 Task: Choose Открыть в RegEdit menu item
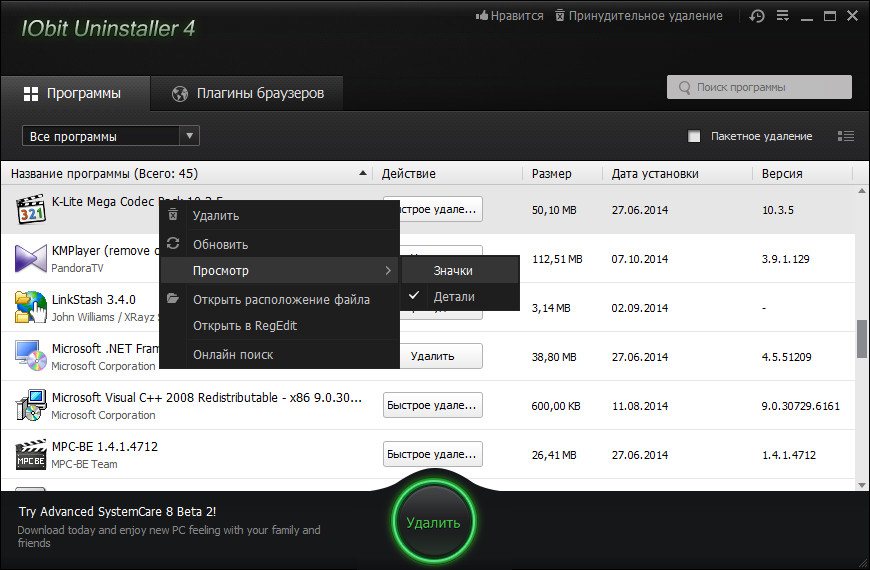[280, 326]
